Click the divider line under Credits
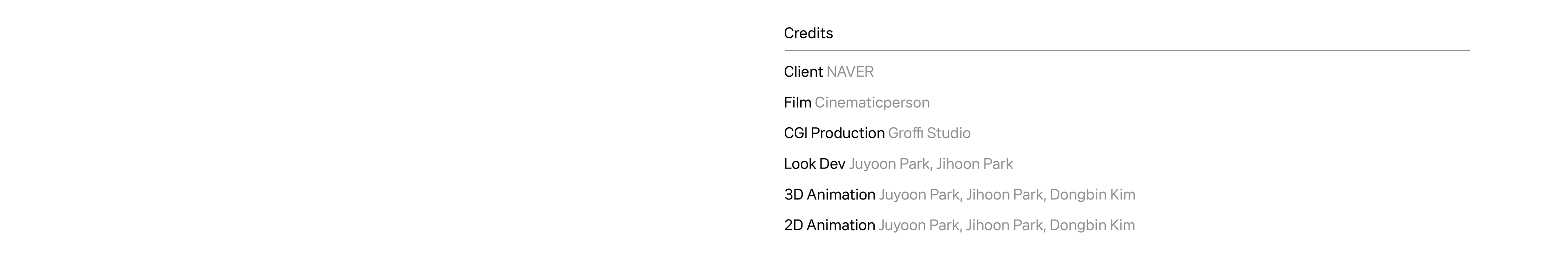 point(1126,51)
